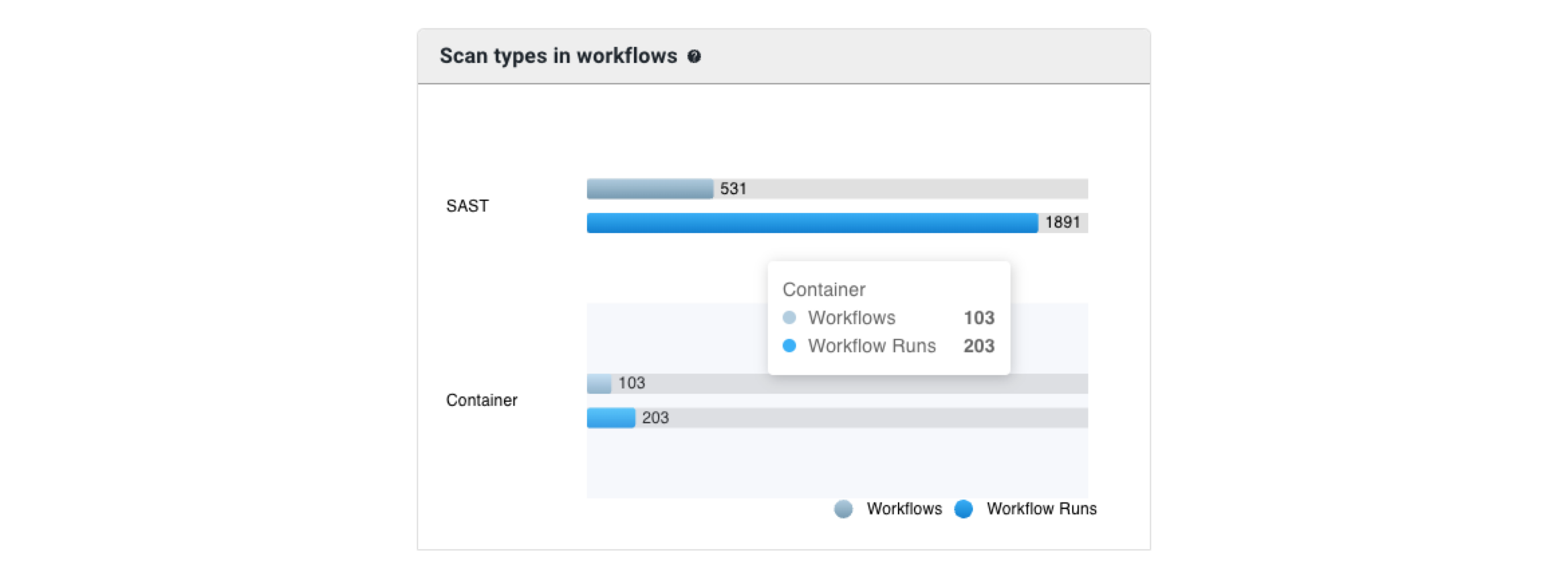
Task: Select the Container axis label on the left
Action: [481, 400]
